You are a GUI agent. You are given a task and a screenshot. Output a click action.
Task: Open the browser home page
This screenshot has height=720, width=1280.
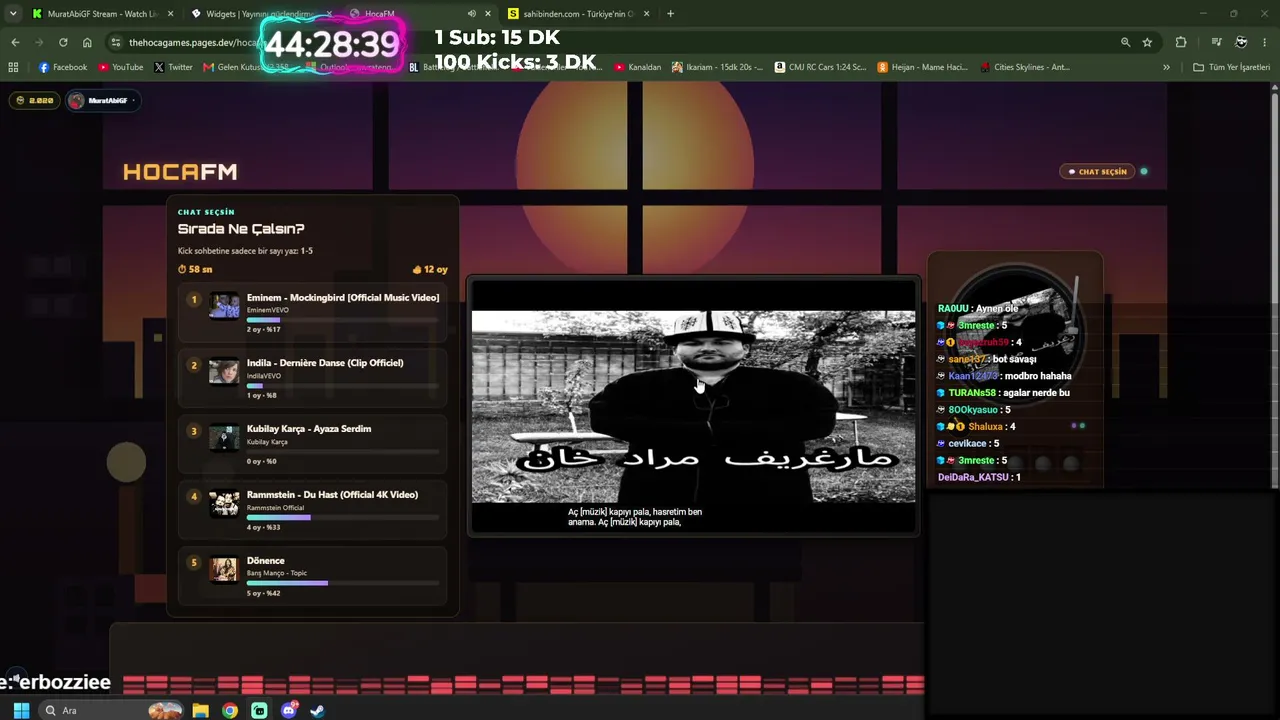[87, 42]
